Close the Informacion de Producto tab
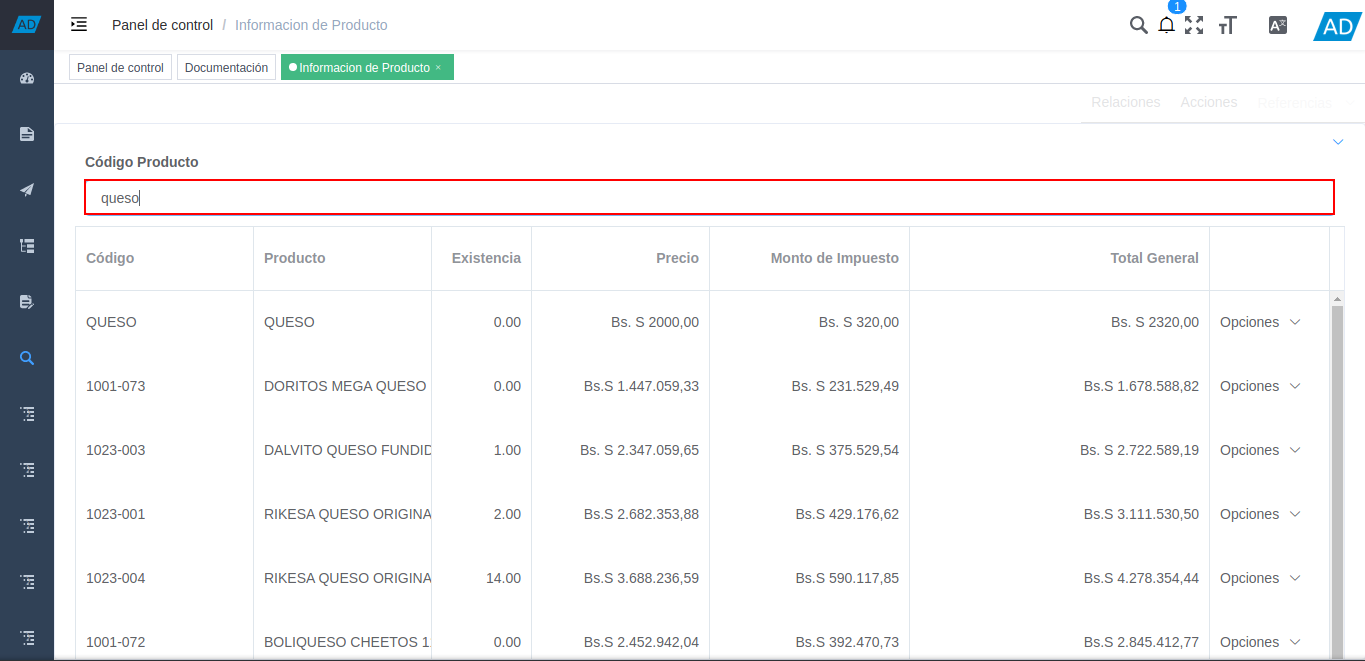Viewport: 1365px width, 661px height. tap(438, 68)
